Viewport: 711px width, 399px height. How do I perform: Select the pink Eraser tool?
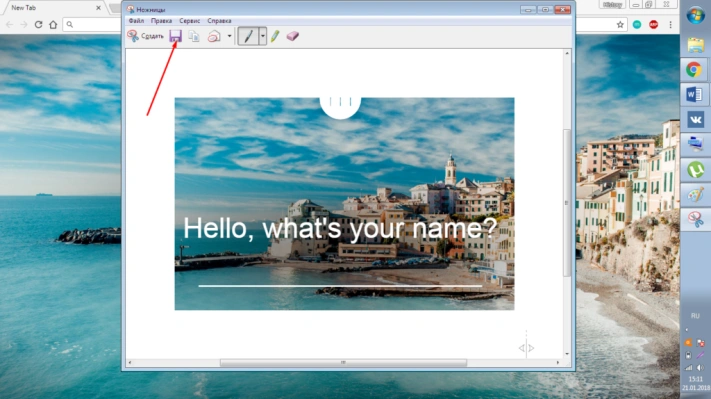coord(293,36)
